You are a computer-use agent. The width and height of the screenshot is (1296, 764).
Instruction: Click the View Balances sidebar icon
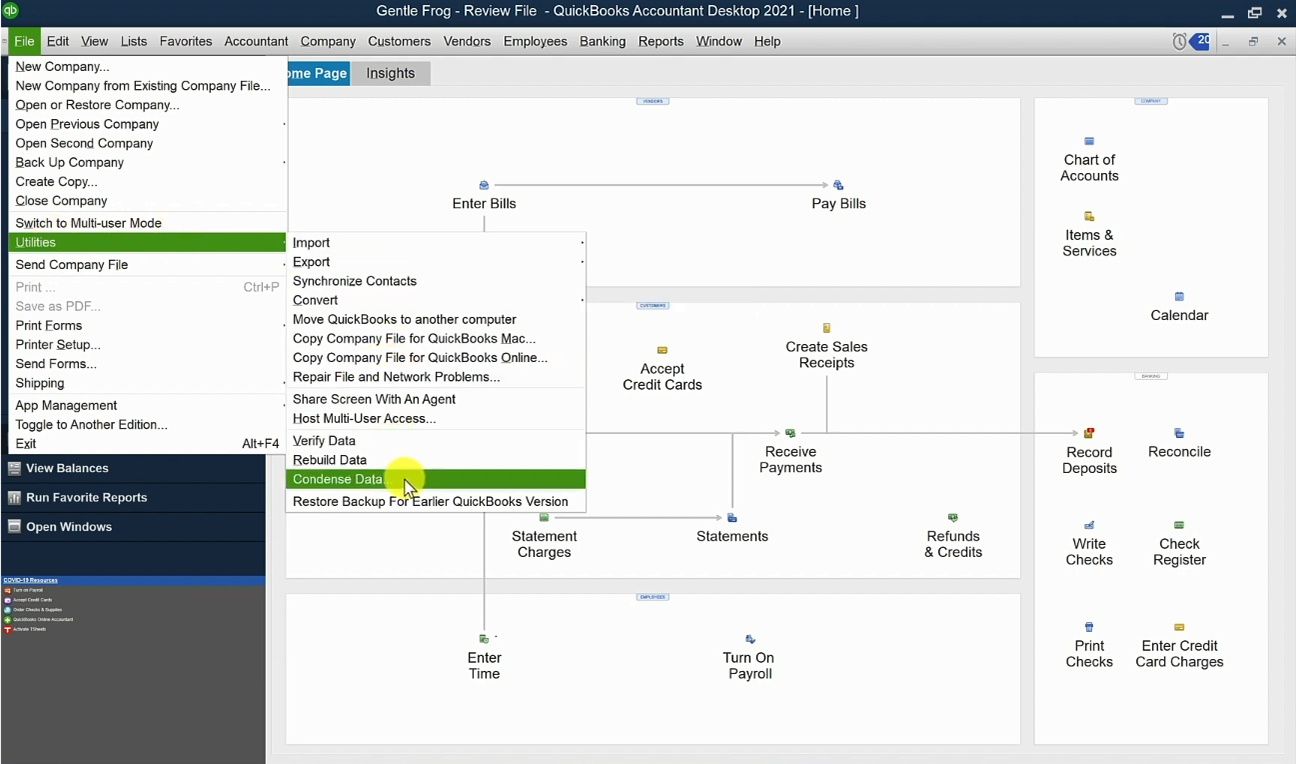[x=14, y=468]
